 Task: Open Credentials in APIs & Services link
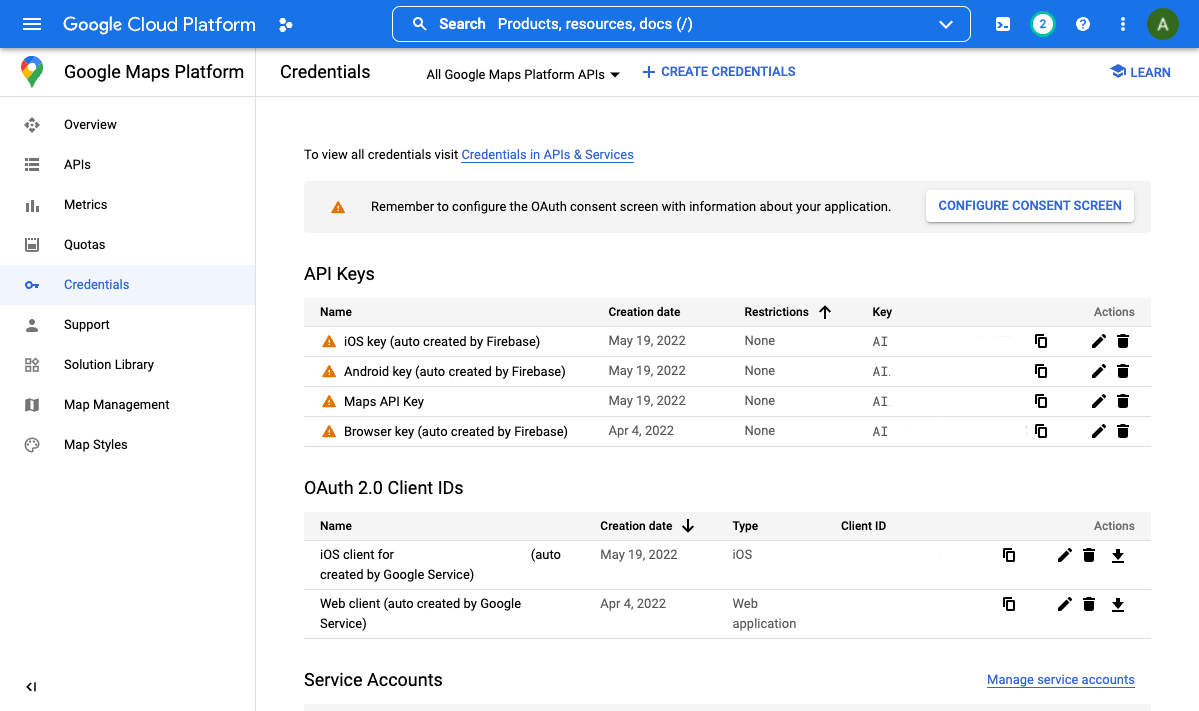click(x=548, y=154)
